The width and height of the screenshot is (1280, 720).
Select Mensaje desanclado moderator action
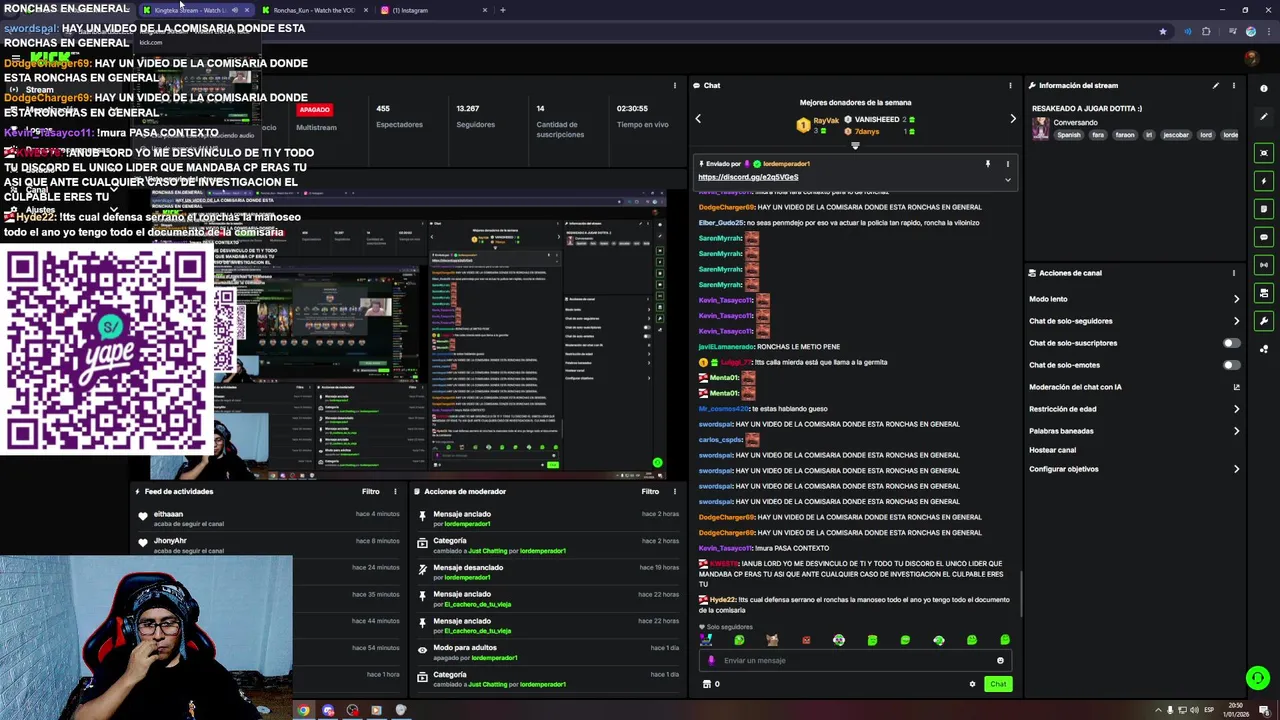(548, 572)
